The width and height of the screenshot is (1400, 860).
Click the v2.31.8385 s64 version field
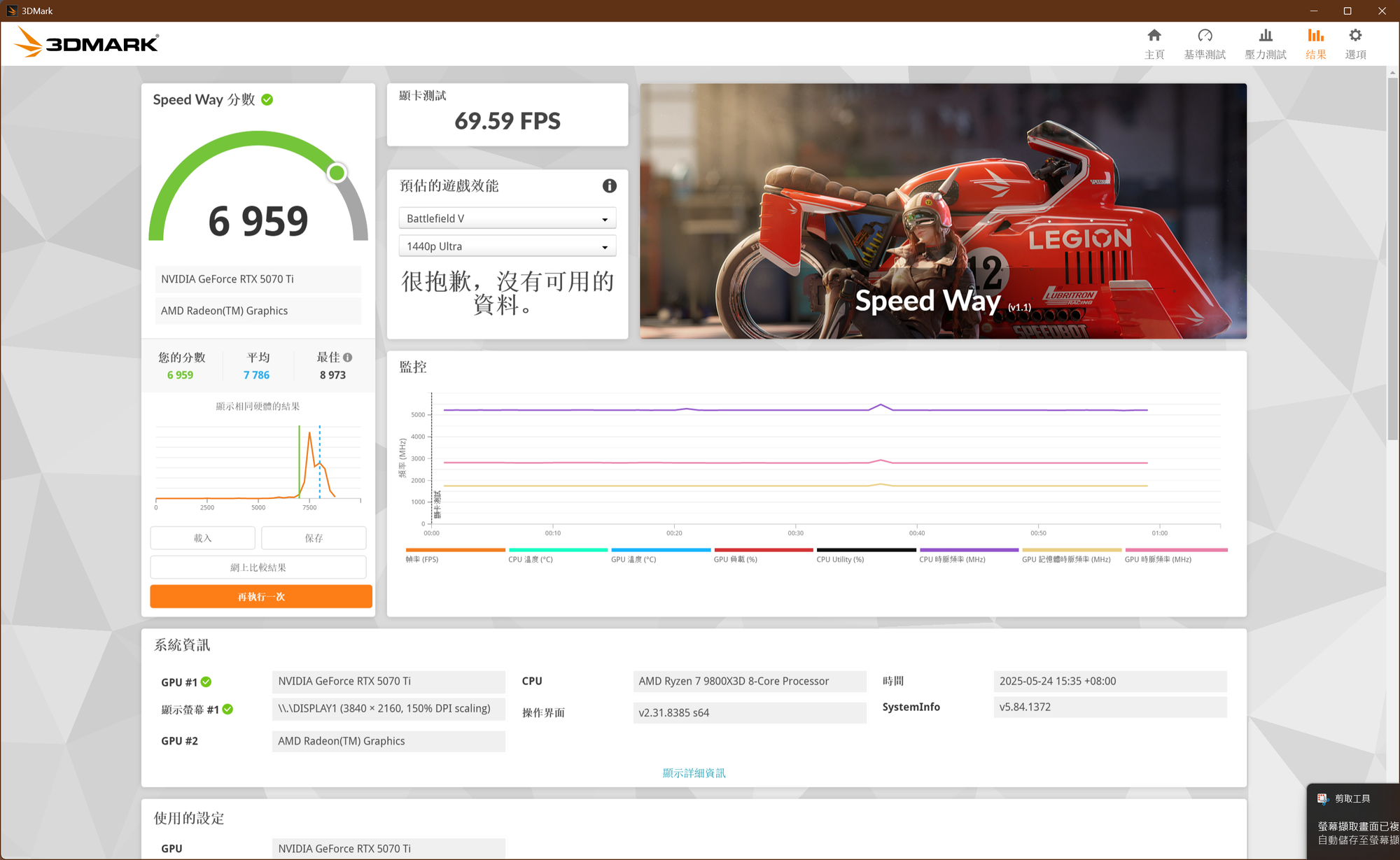pos(750,713)
